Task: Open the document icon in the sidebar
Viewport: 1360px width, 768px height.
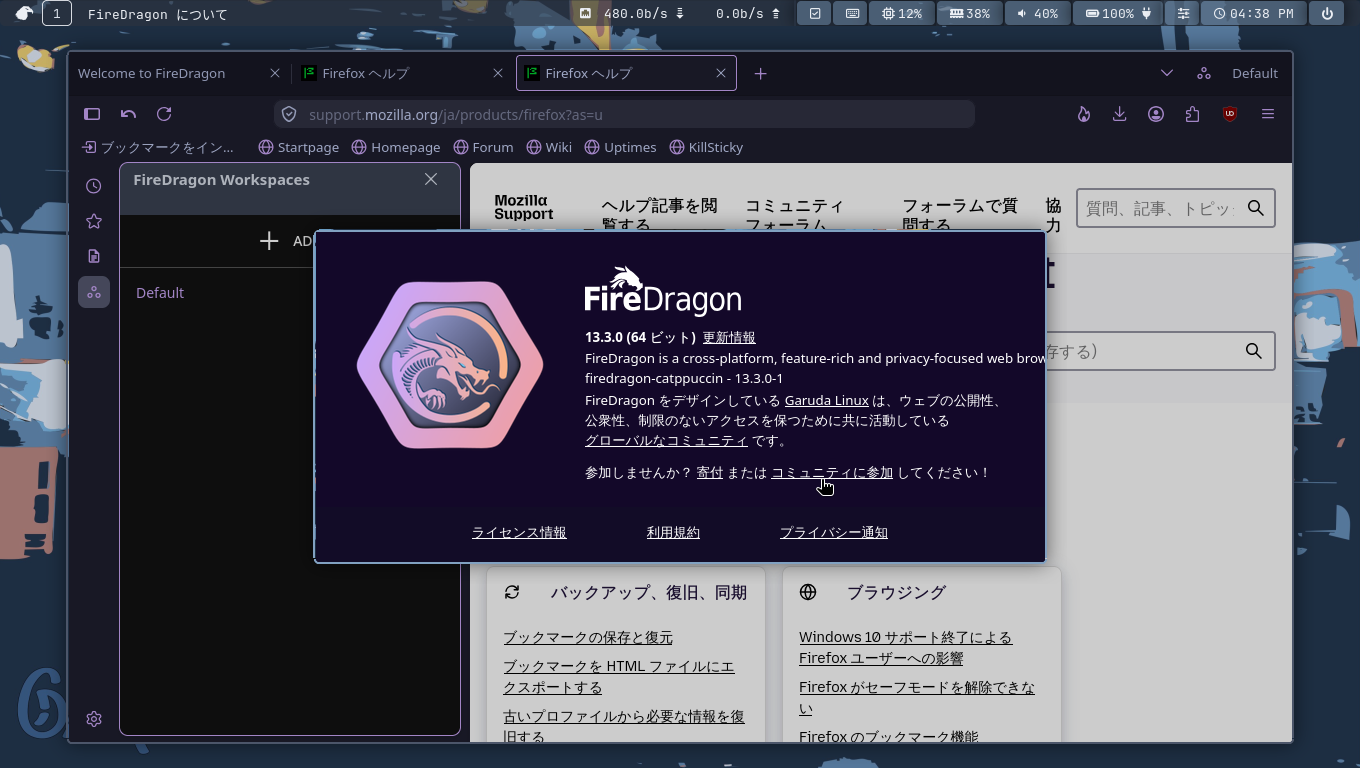Action: tap(94, 256)
